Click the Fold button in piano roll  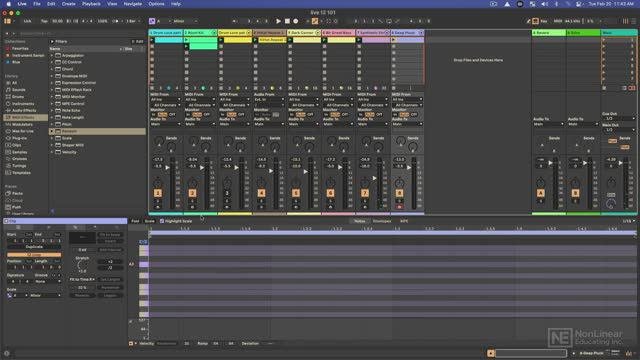(x=135, y=221)
